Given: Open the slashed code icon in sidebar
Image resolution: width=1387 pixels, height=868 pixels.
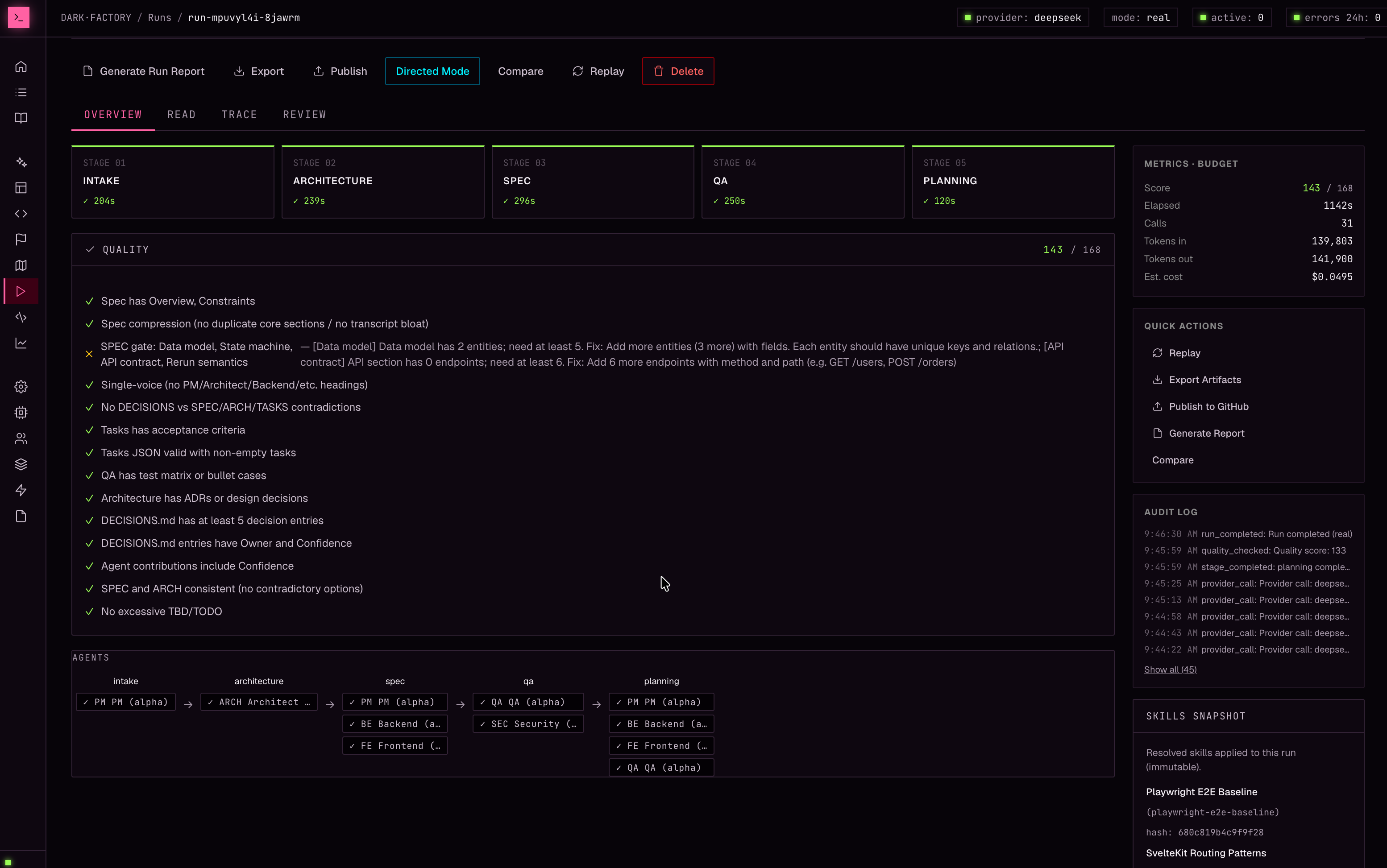Looking at the screenshot, I should click(21, 318).
